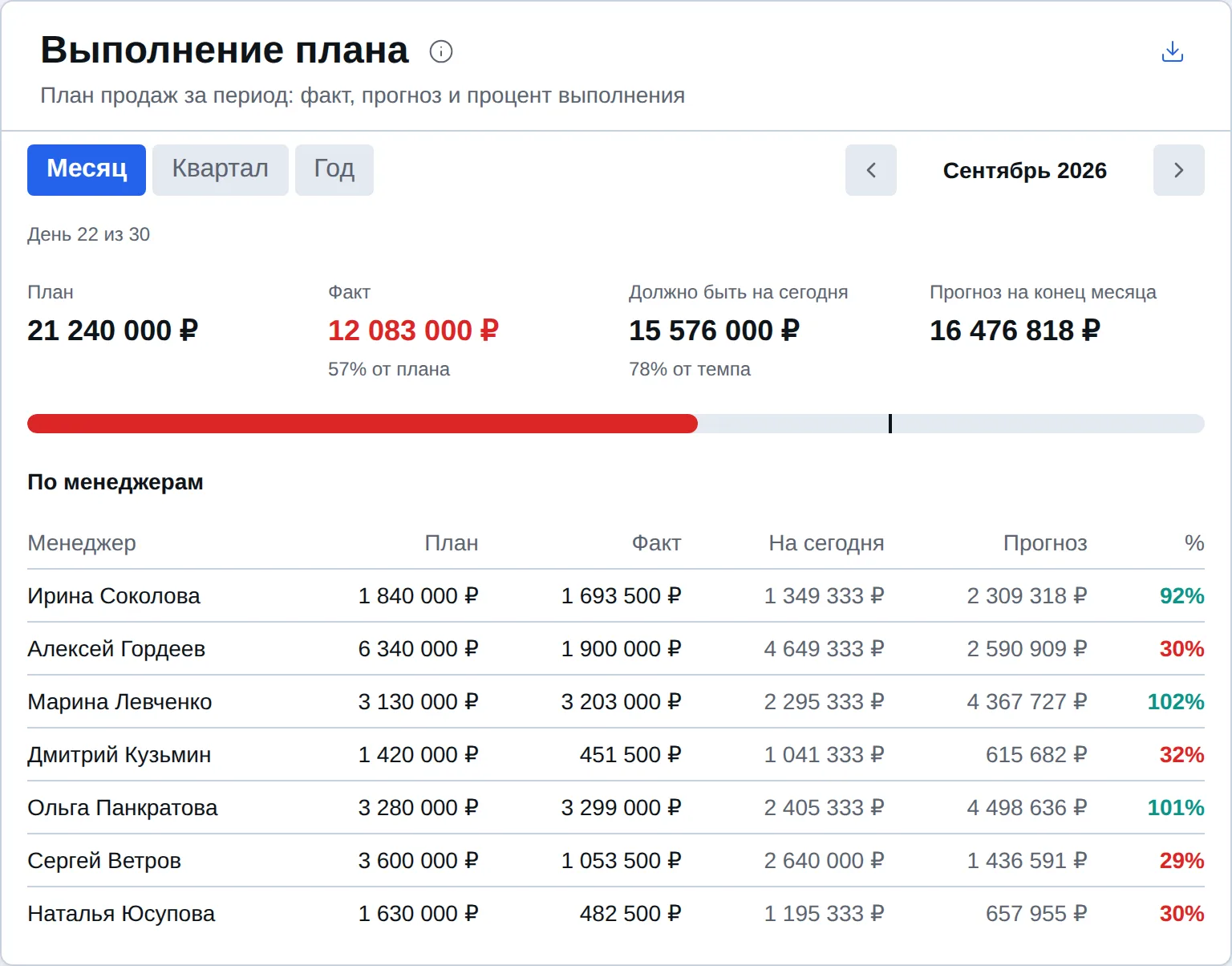Switch to the Год tab
1232x966 pixels.
coord(334,170)
